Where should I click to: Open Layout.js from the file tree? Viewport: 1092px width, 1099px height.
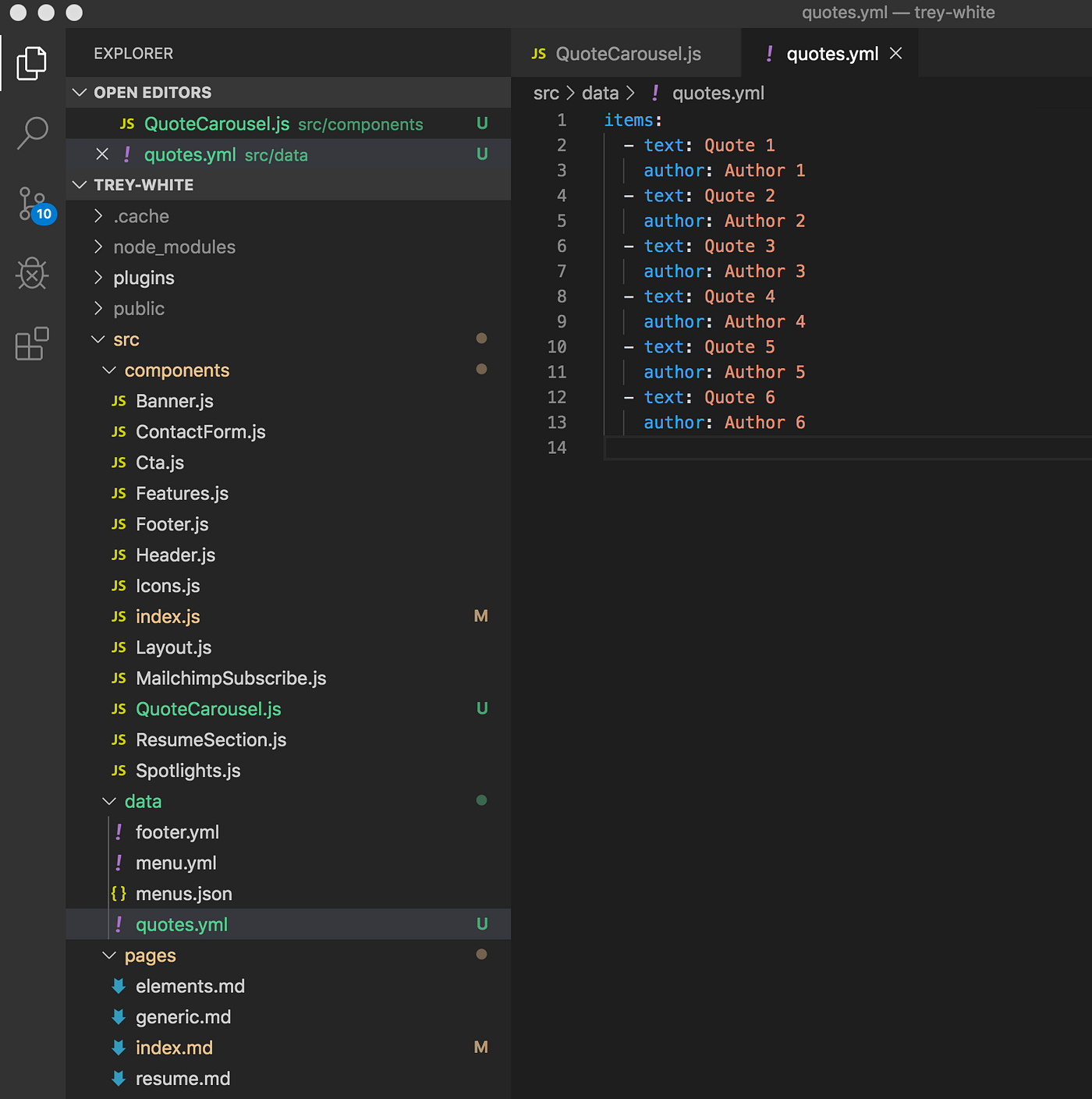173,647
